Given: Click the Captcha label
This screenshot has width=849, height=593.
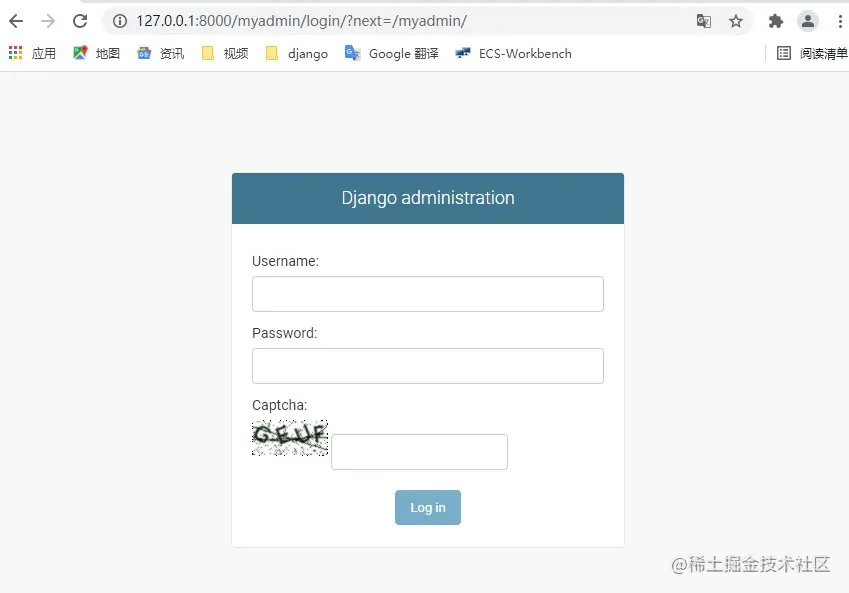Looking at the screenshot, I should click(279, 405).
